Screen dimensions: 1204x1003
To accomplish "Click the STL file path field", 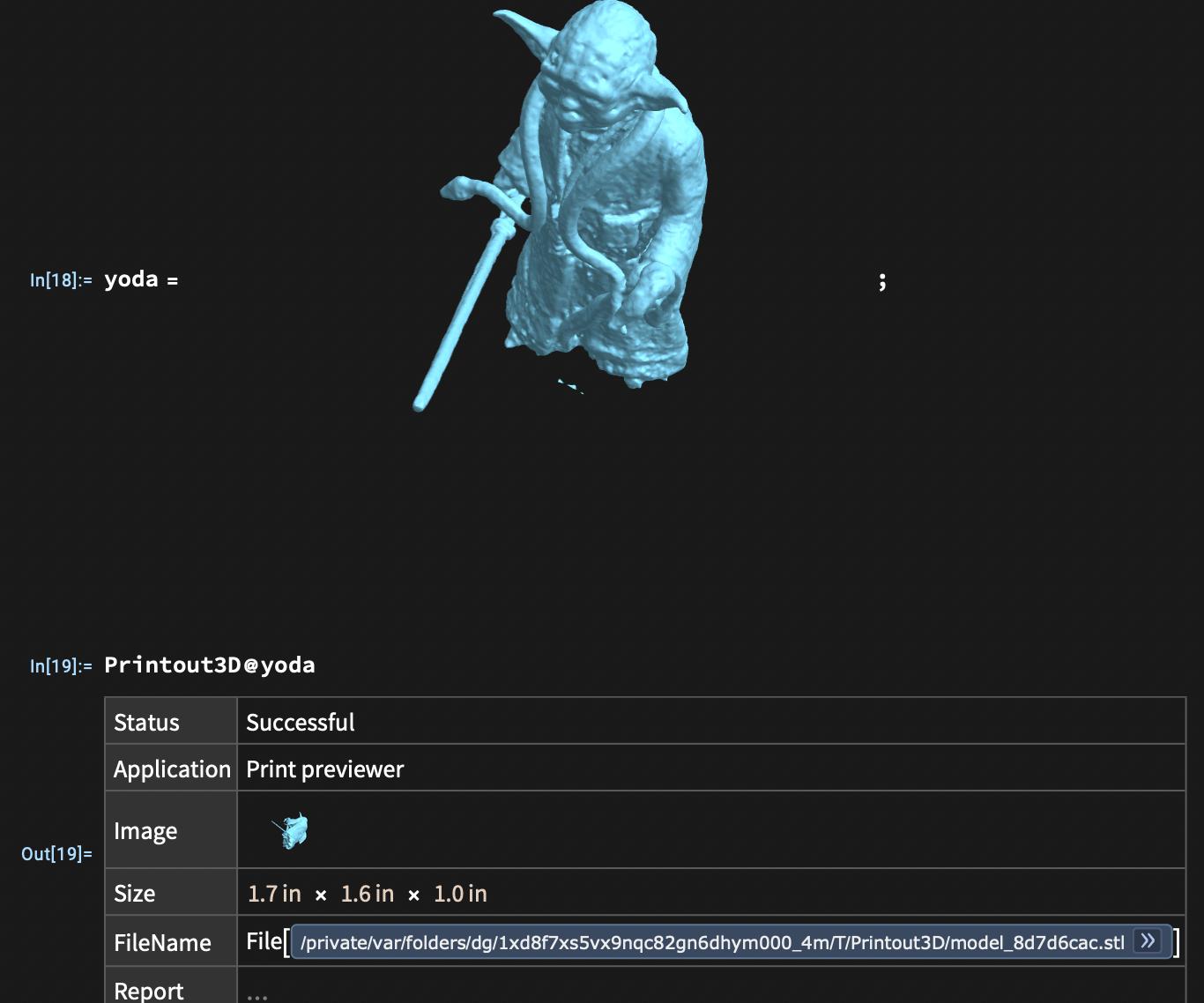I will tap(731, 942).
